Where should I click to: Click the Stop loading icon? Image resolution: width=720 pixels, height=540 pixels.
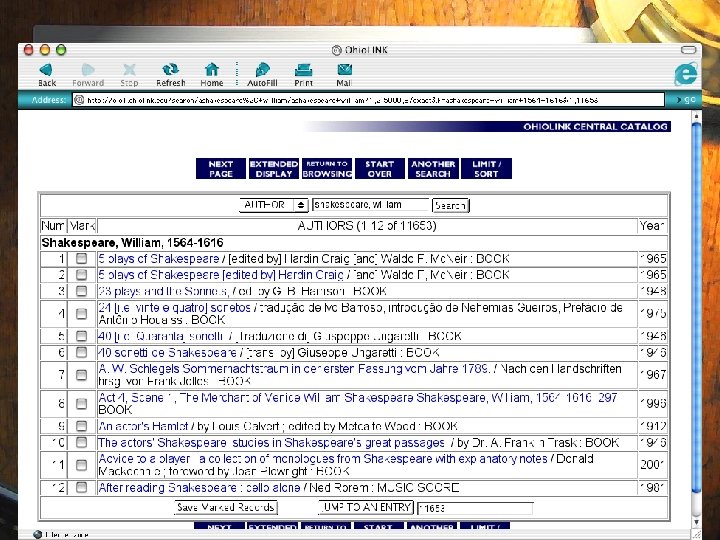(x=129, y=70)
